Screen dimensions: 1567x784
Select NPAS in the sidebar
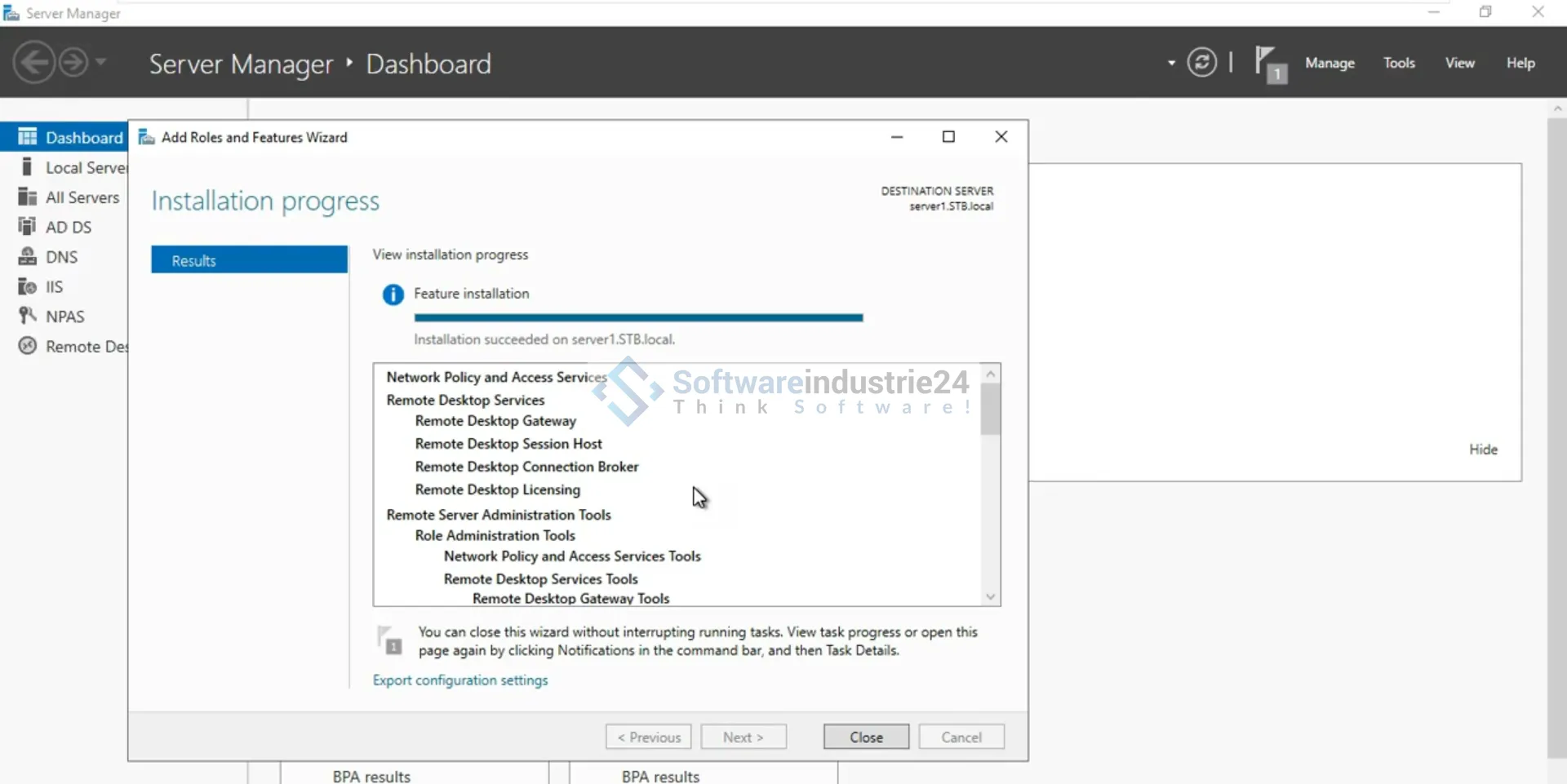coord(64,317)
